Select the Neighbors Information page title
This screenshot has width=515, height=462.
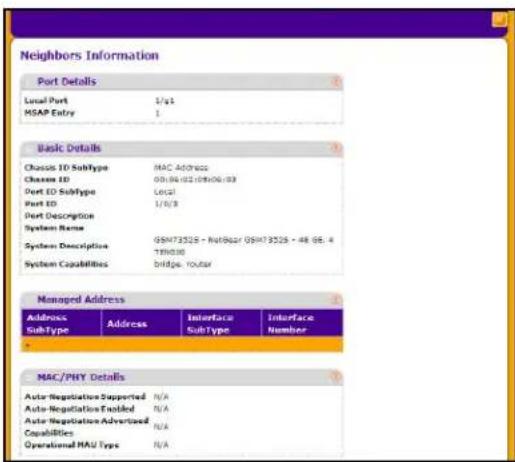pyautogui.click(x=89, y=55)
